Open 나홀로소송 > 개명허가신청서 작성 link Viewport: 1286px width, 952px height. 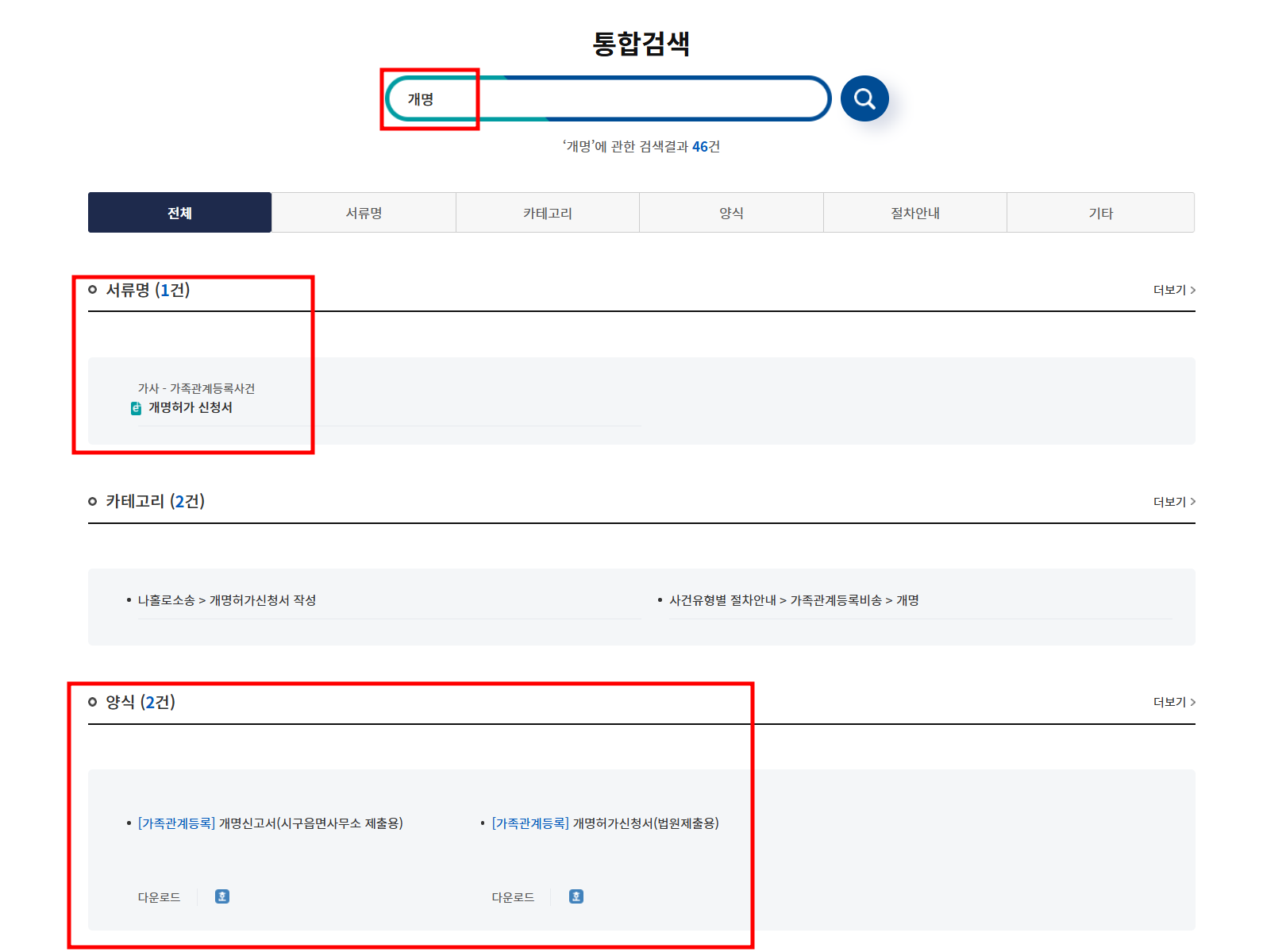click(227, 600)
